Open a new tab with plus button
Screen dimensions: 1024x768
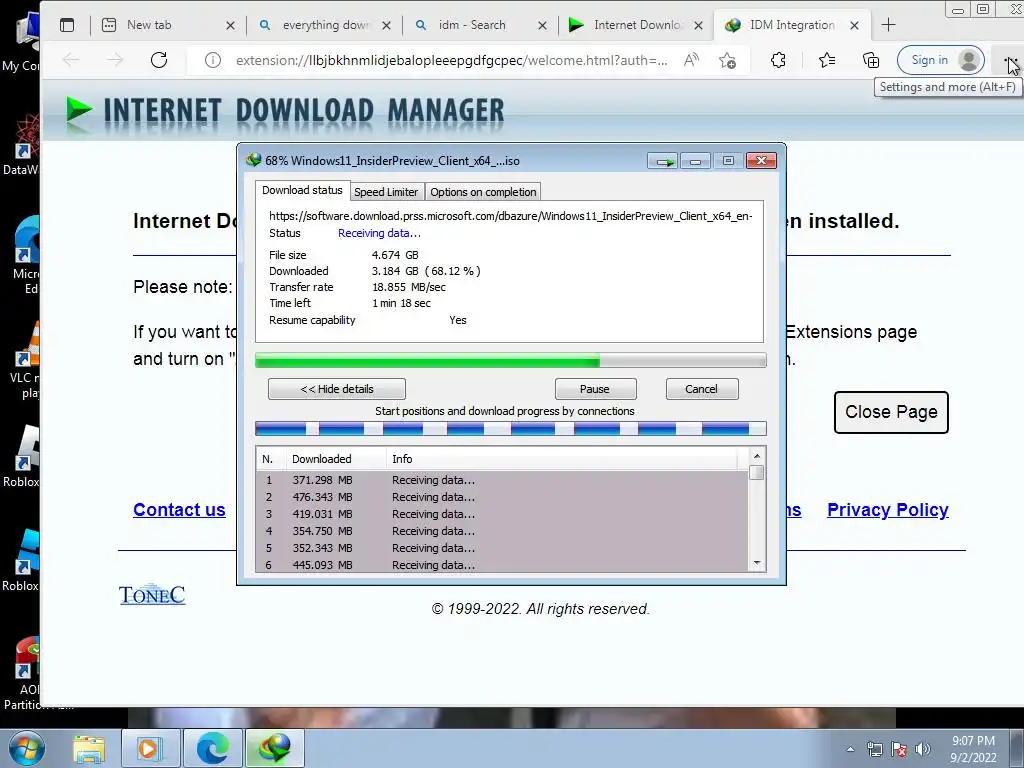[x=888, y=25]
